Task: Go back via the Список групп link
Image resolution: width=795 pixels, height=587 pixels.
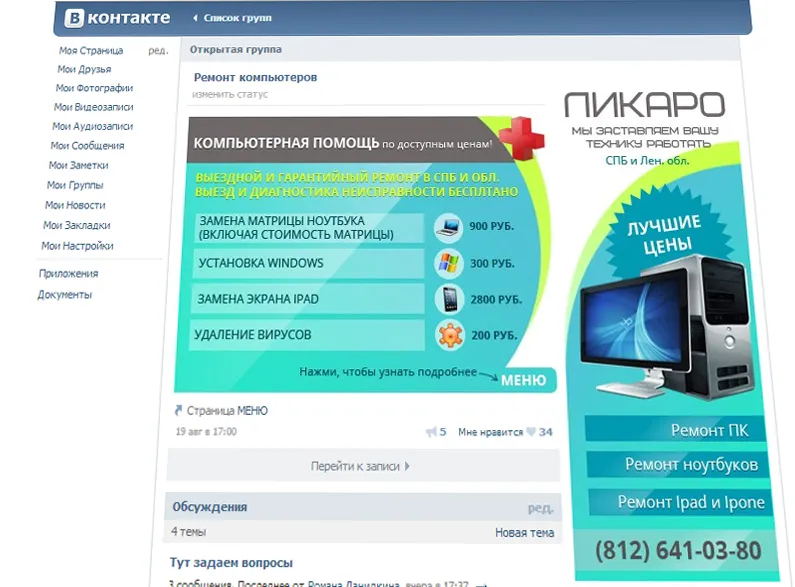Action: (237, 18)
